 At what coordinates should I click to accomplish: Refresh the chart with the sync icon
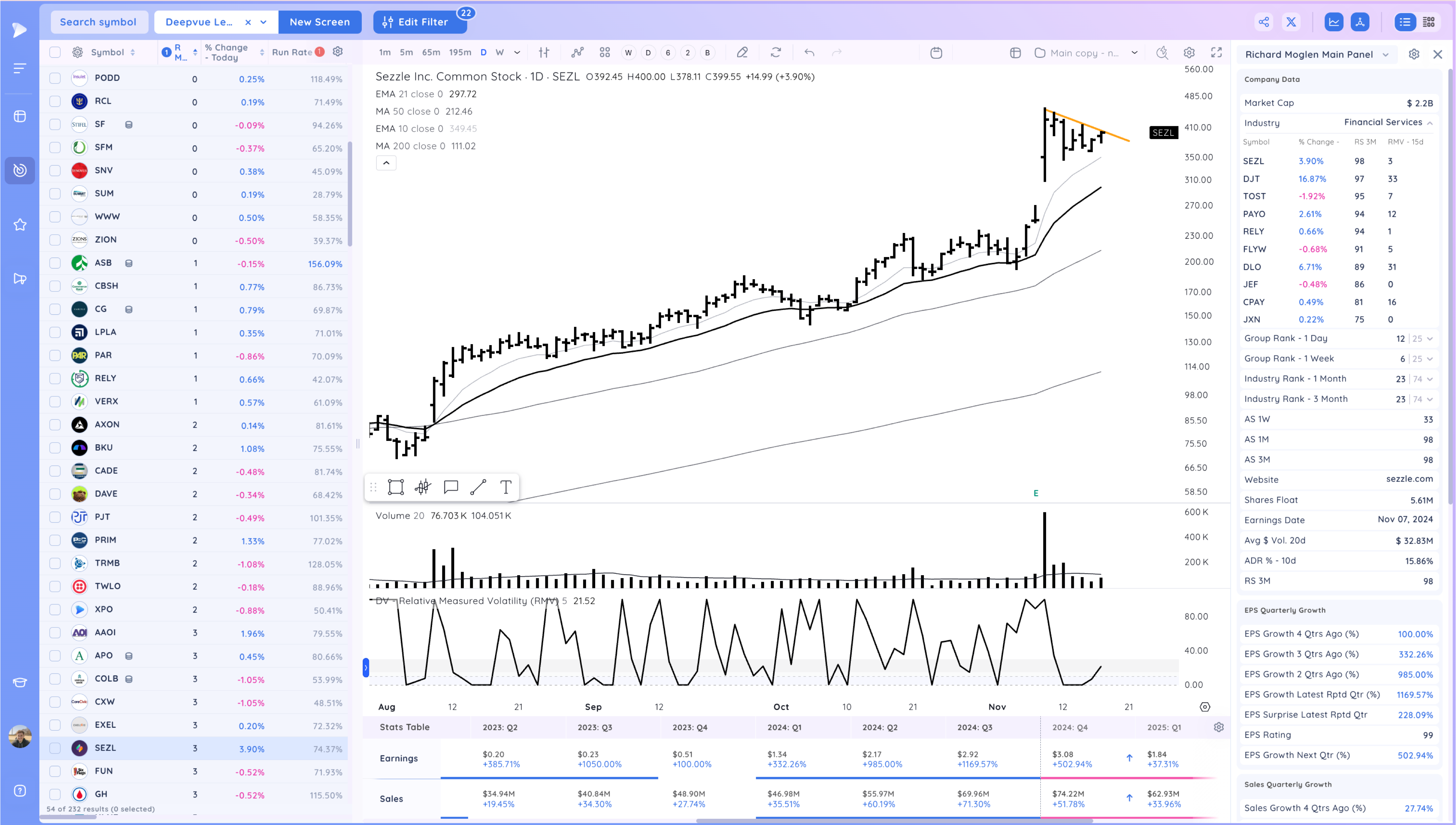(776, 53)
